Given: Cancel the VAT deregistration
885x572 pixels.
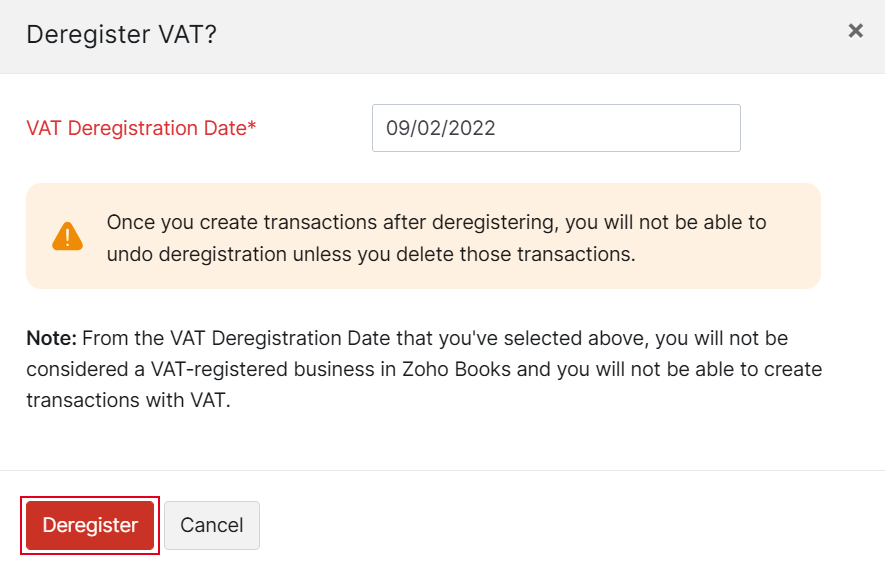Looking at the screenshot, I should (x=211, y=525).
